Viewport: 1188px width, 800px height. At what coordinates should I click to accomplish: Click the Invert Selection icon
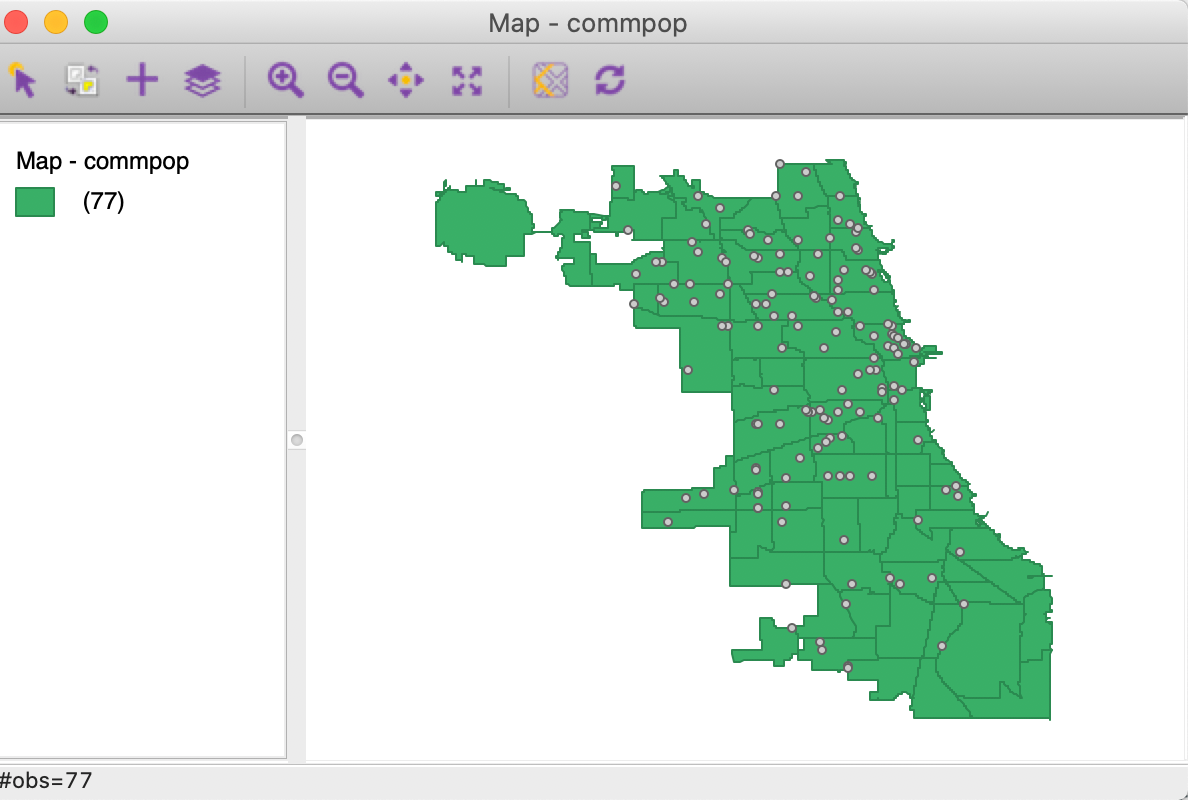[82, 80]
